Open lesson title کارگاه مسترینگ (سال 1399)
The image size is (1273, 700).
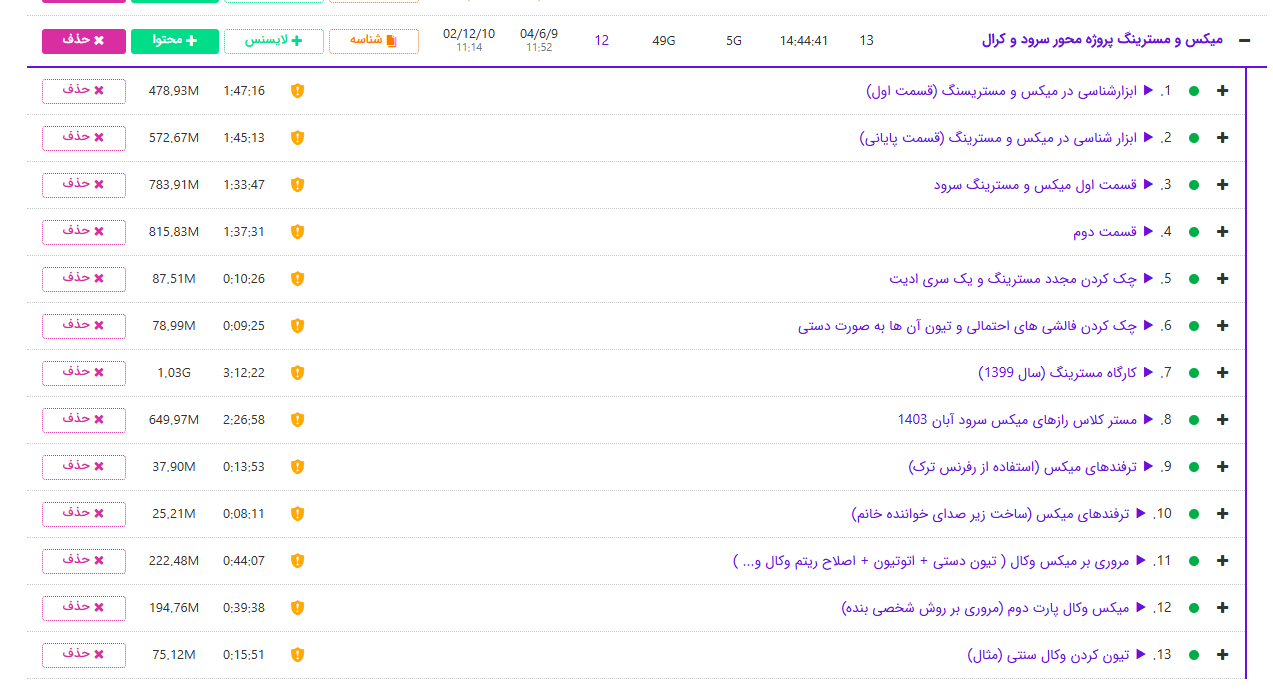1058,373
